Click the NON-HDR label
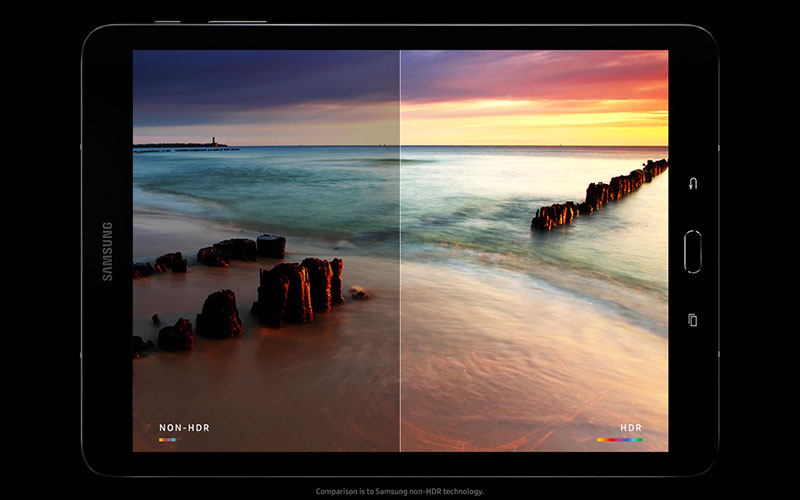 coord(184,428)
